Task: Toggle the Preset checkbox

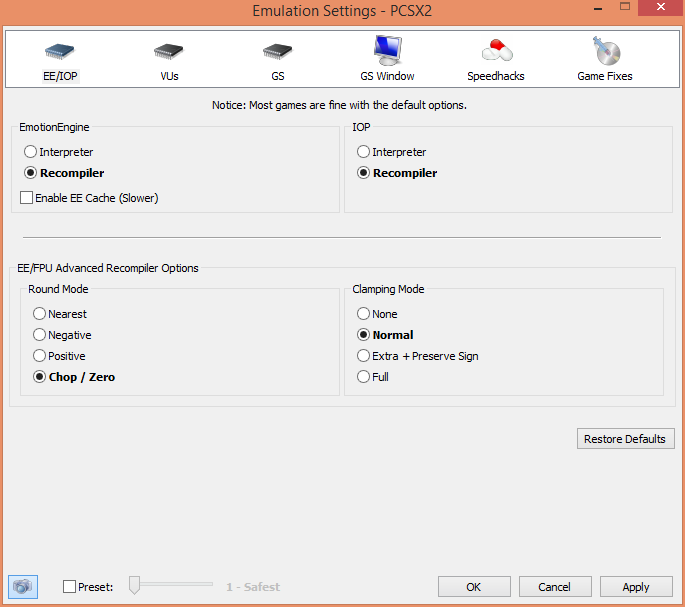Action: coord(88,586)
